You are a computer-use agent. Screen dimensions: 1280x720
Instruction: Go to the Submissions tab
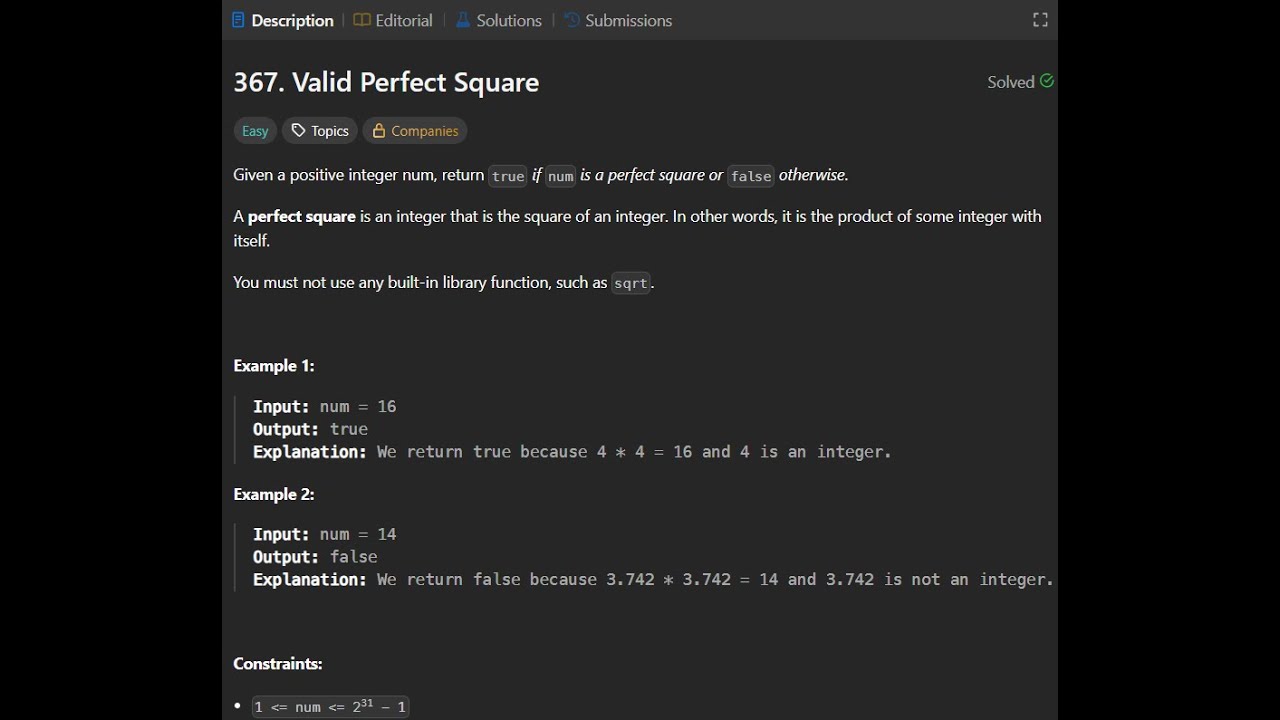coord(628,20)
